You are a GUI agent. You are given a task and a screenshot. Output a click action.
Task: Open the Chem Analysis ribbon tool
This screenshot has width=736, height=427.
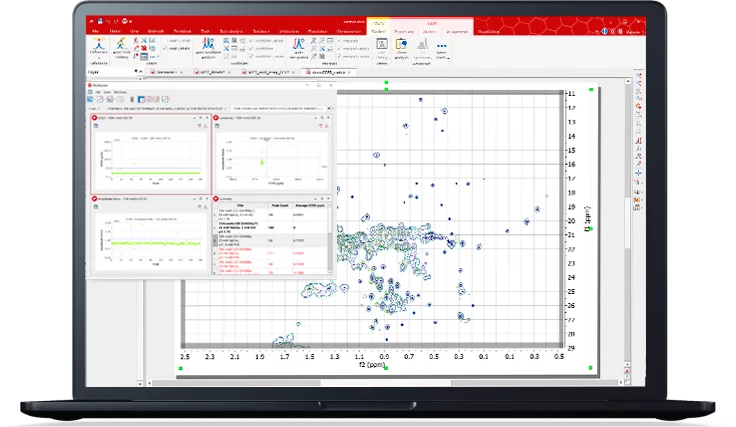pyautogui.click(x=401, y=49)
